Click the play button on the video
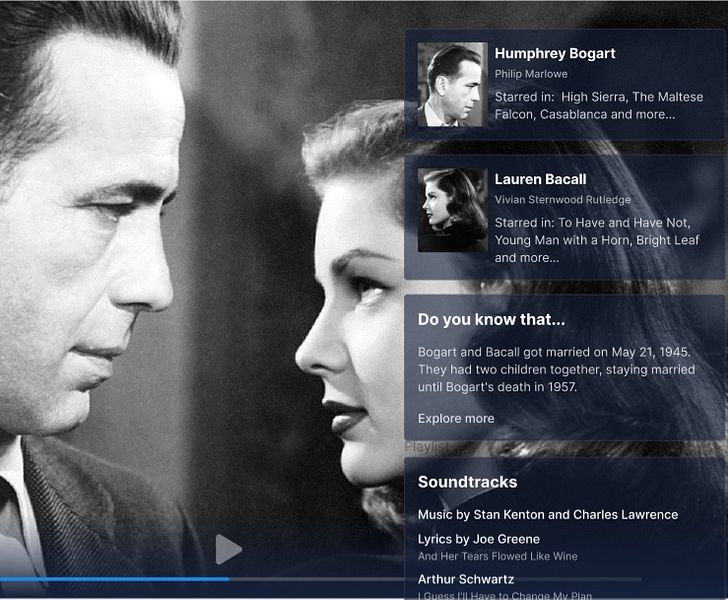728x600 pixels. [x=228, y=549]
